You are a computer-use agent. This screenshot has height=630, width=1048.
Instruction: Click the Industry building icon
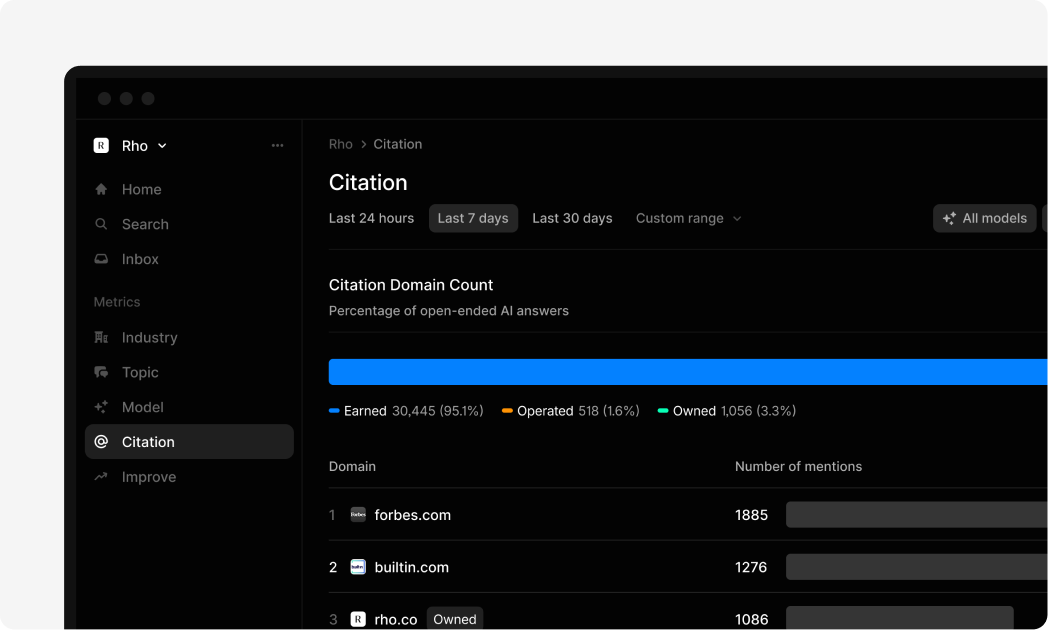pyautogui.click(x=101, y=337)
